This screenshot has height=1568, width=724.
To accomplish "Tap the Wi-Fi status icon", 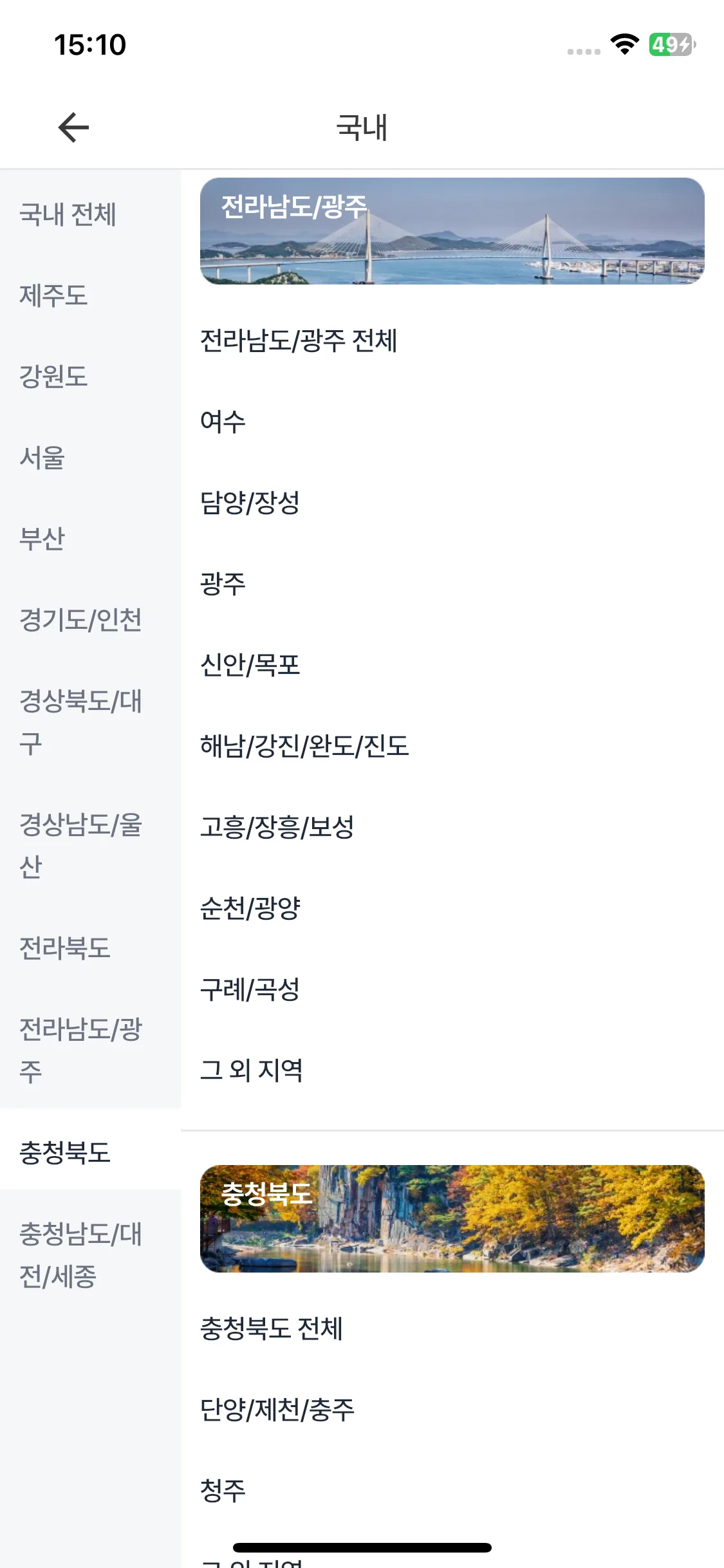I will pyautogui.click(x=624, y=44).
